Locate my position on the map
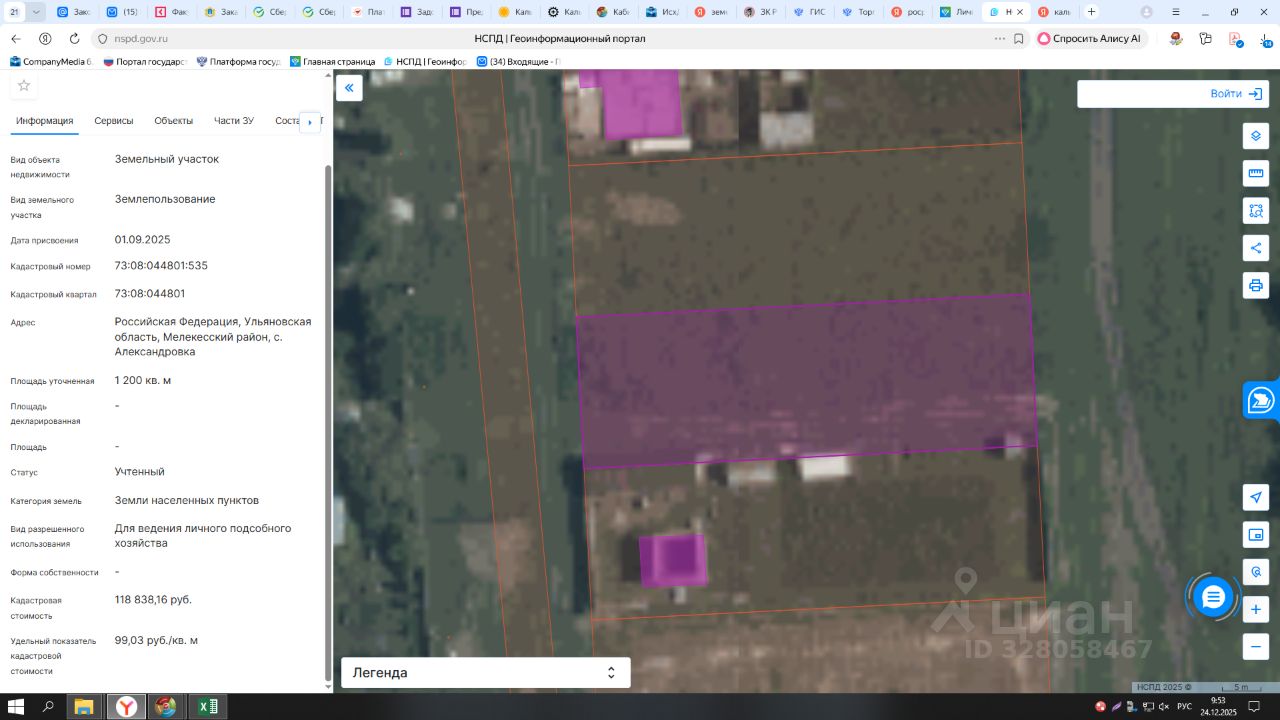Viewport: 1280px width, 720px height. click(1256, 497)
